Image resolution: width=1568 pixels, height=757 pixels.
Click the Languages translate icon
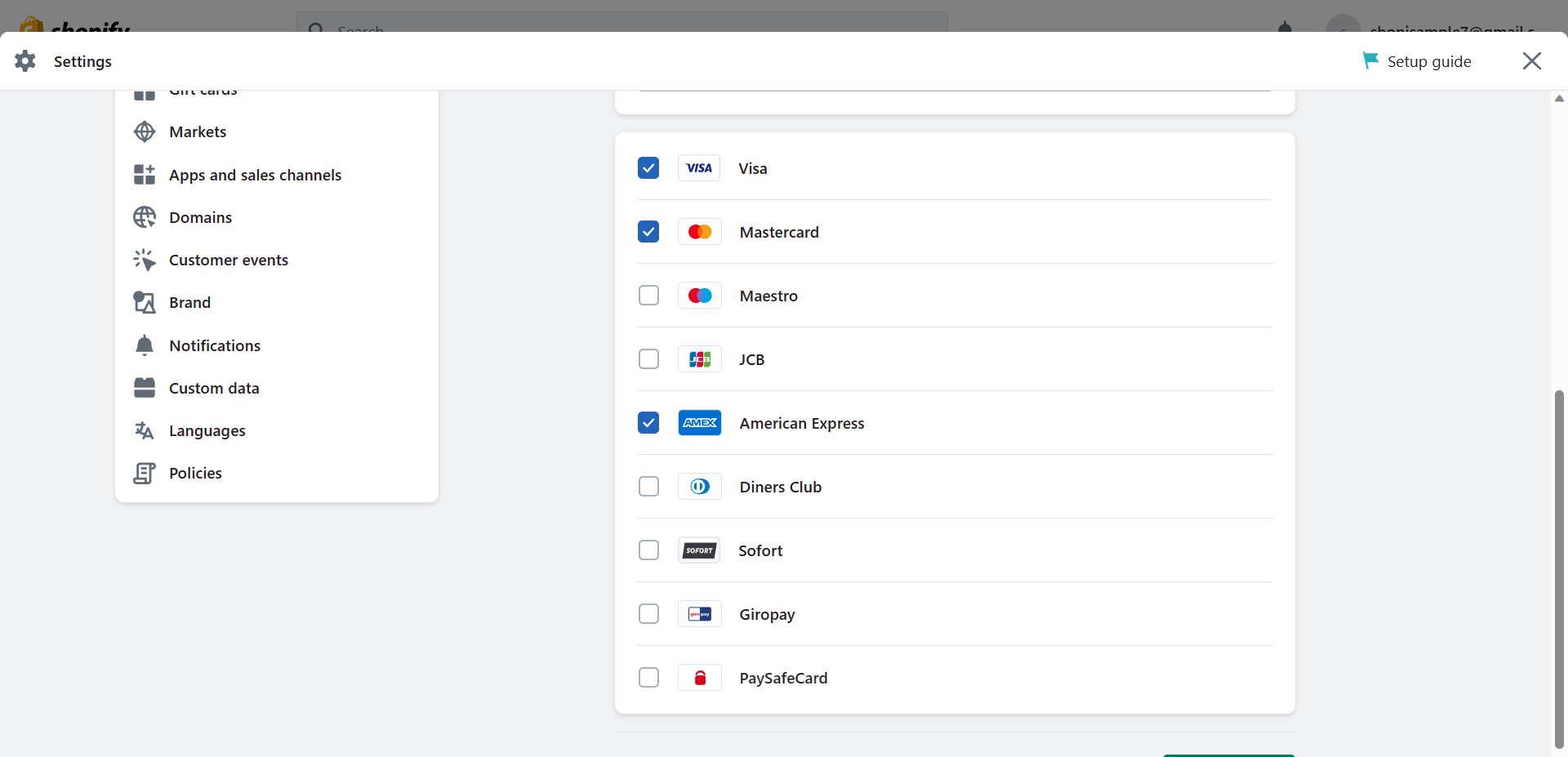(x=145, y=430)
